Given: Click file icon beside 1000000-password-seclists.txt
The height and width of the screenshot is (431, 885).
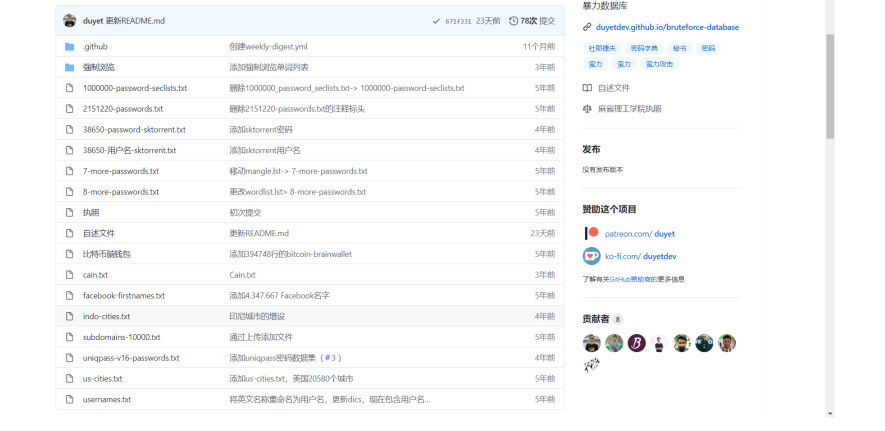Looking at the screenshot, I should click(x=69, y=88).
